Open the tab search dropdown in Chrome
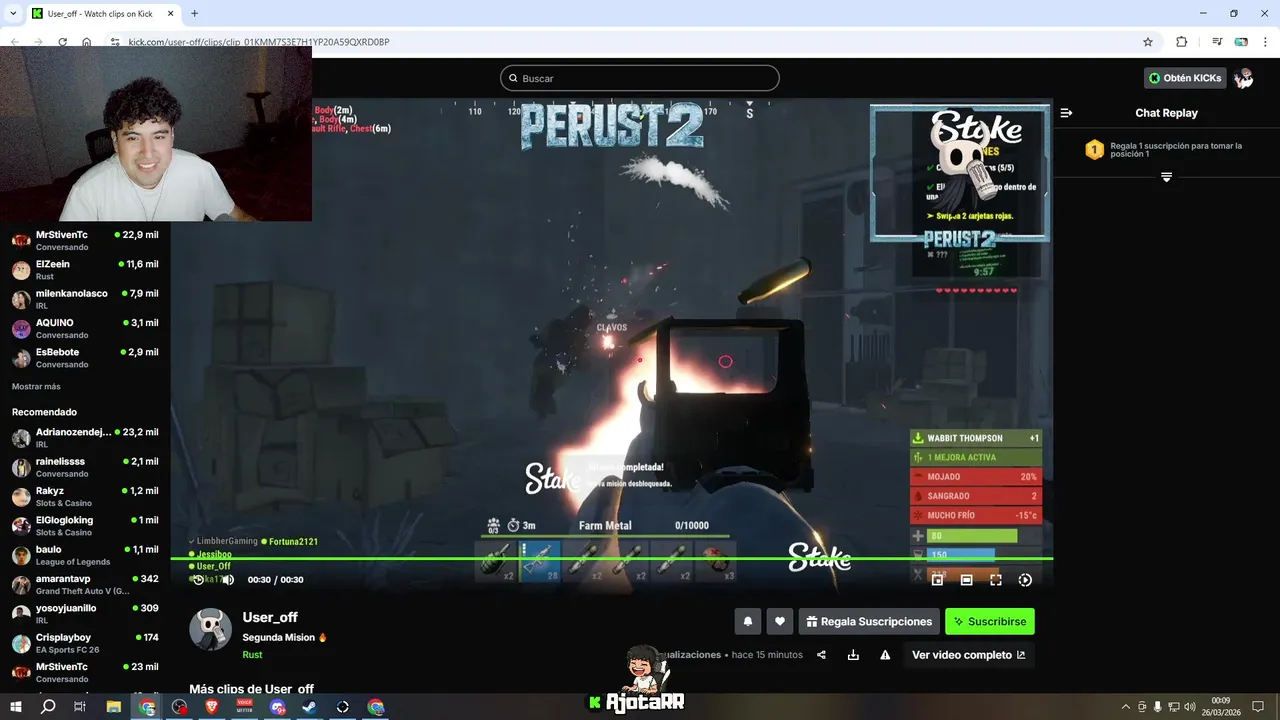This screenshot has width=1280, height=720. (x=13, y=14)
